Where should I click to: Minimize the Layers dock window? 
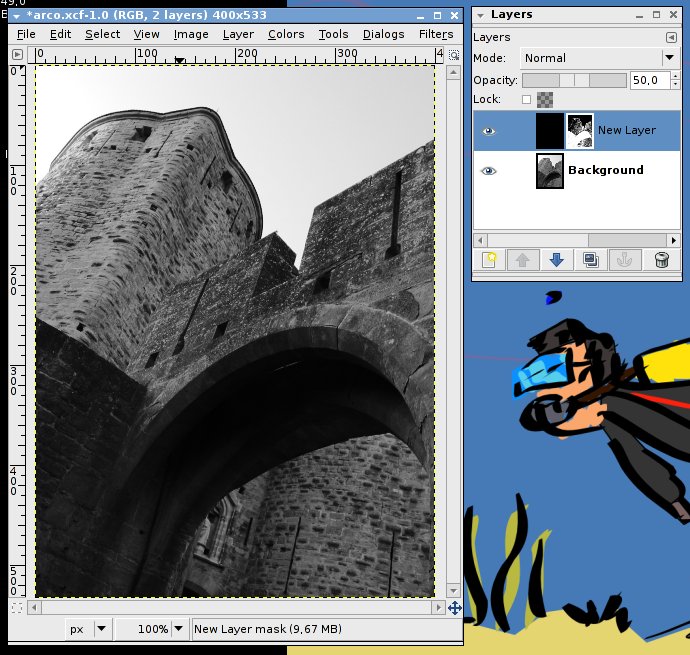pos(639,15)
